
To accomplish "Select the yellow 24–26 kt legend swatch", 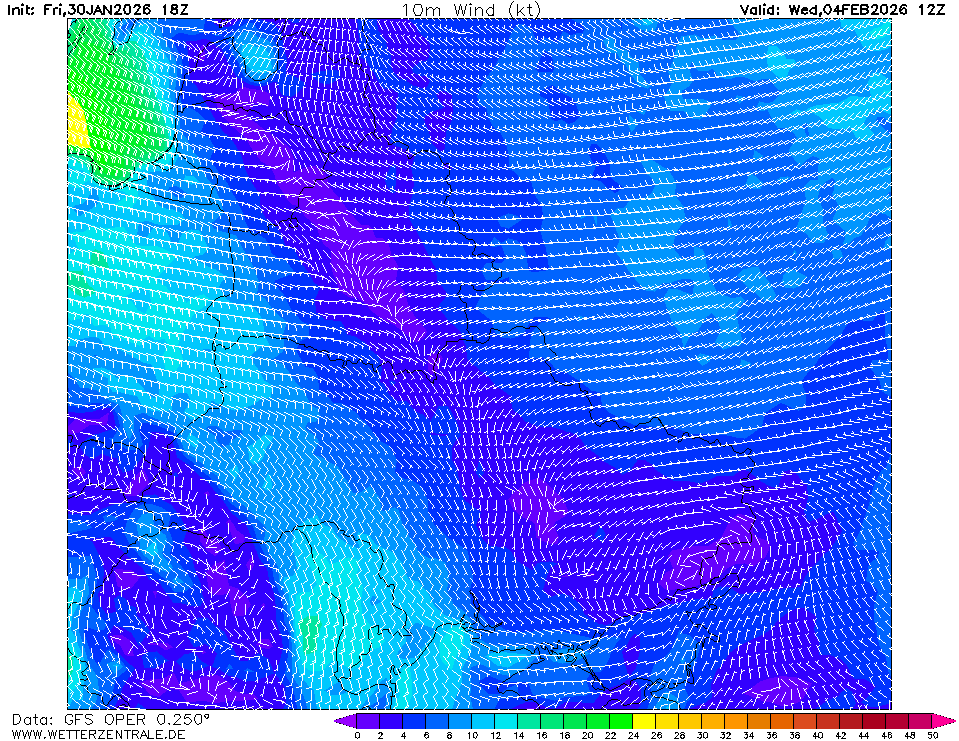I will 645,720.
